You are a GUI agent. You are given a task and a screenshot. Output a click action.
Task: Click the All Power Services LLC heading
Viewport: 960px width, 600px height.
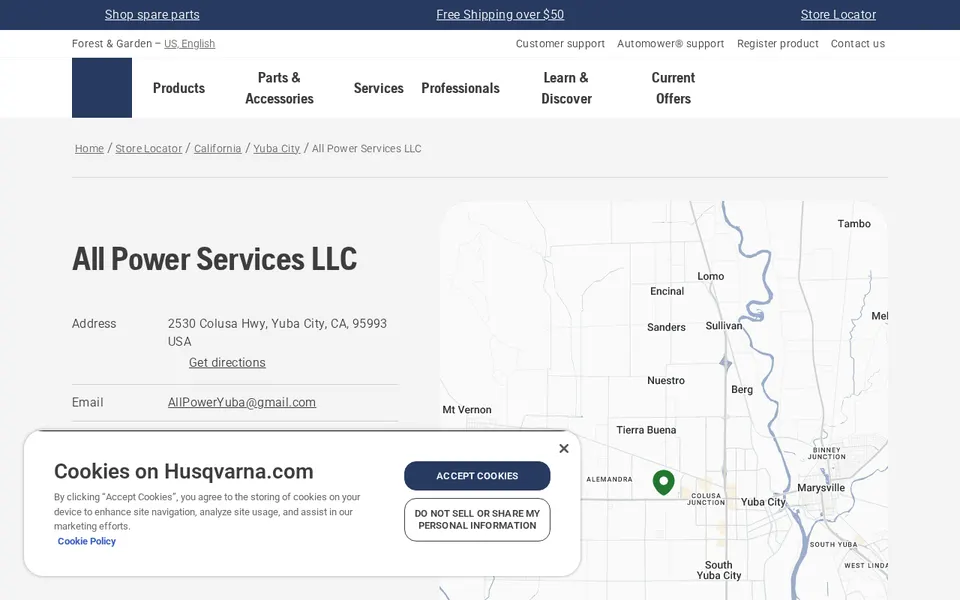214,259
